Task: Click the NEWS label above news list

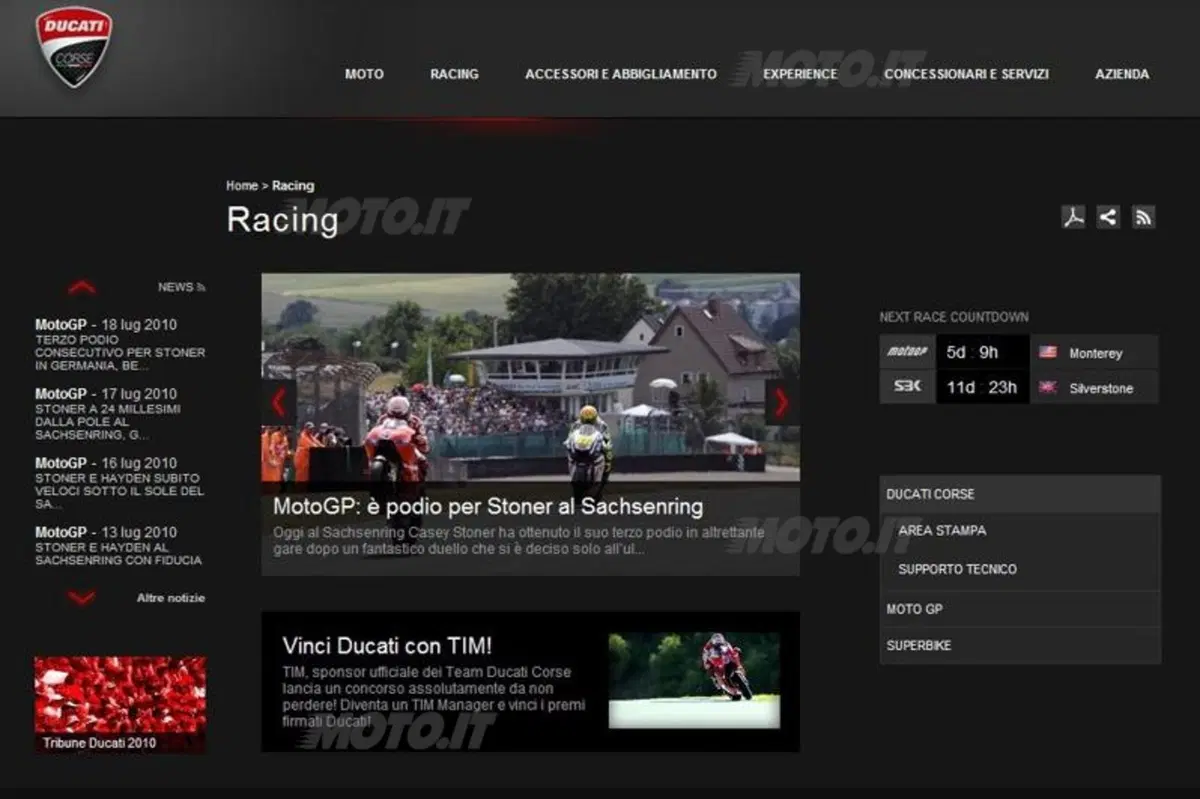Action: [175, 287]
